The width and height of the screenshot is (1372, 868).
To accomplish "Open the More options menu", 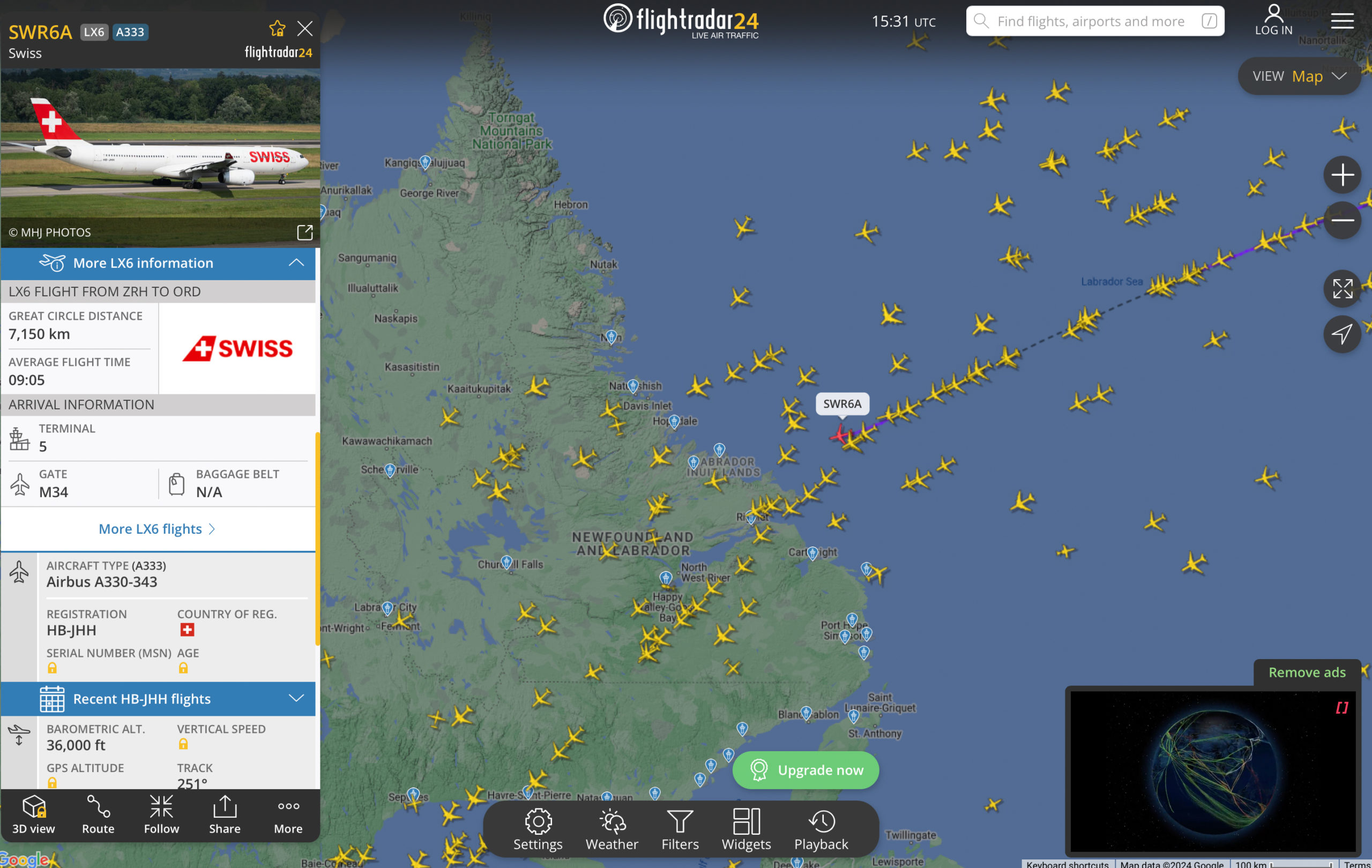I will [288, 815].
